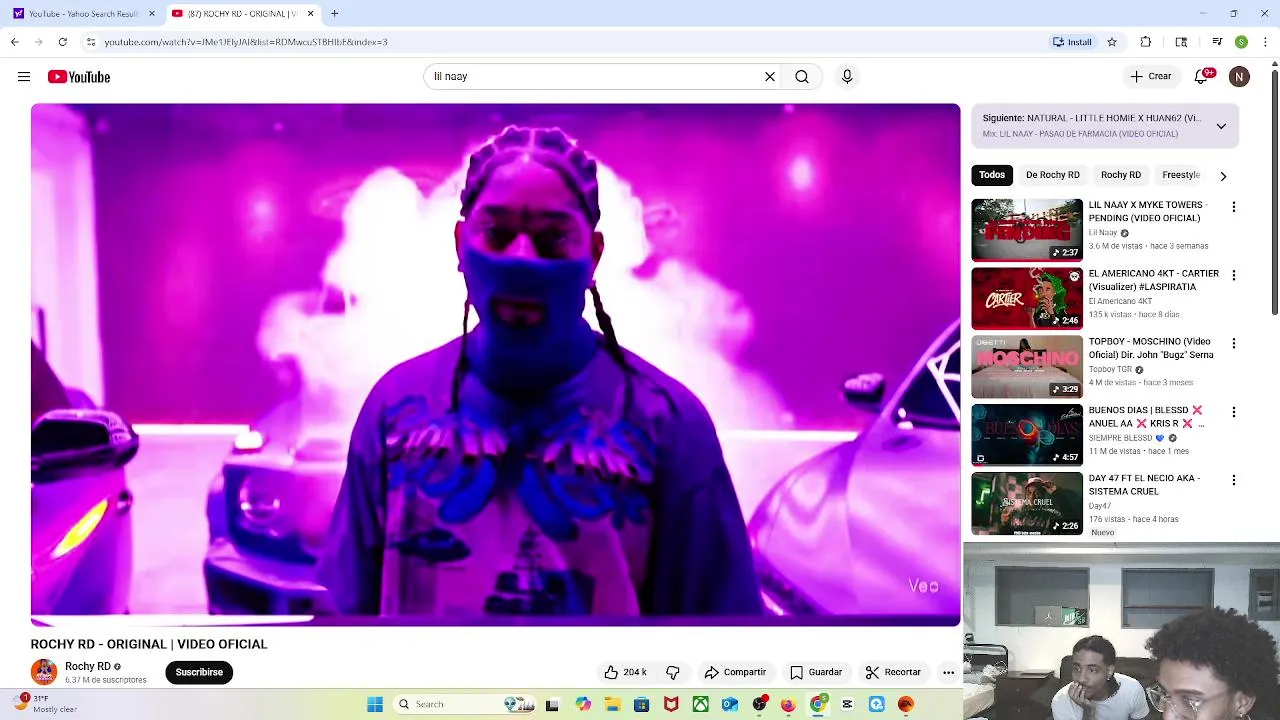Open YouTube notifications bell
Viewport: 1280px width, 720px height.
[1202, 76]
